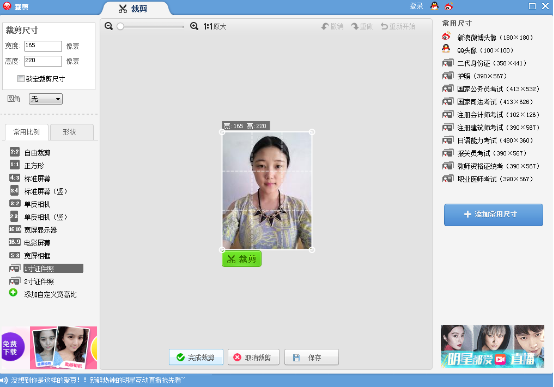The image size is (554, 387).
Task: Select the 16:10 宽屏显示器 ratio icon
Action: pyautogui.click(x=14, y=229)
